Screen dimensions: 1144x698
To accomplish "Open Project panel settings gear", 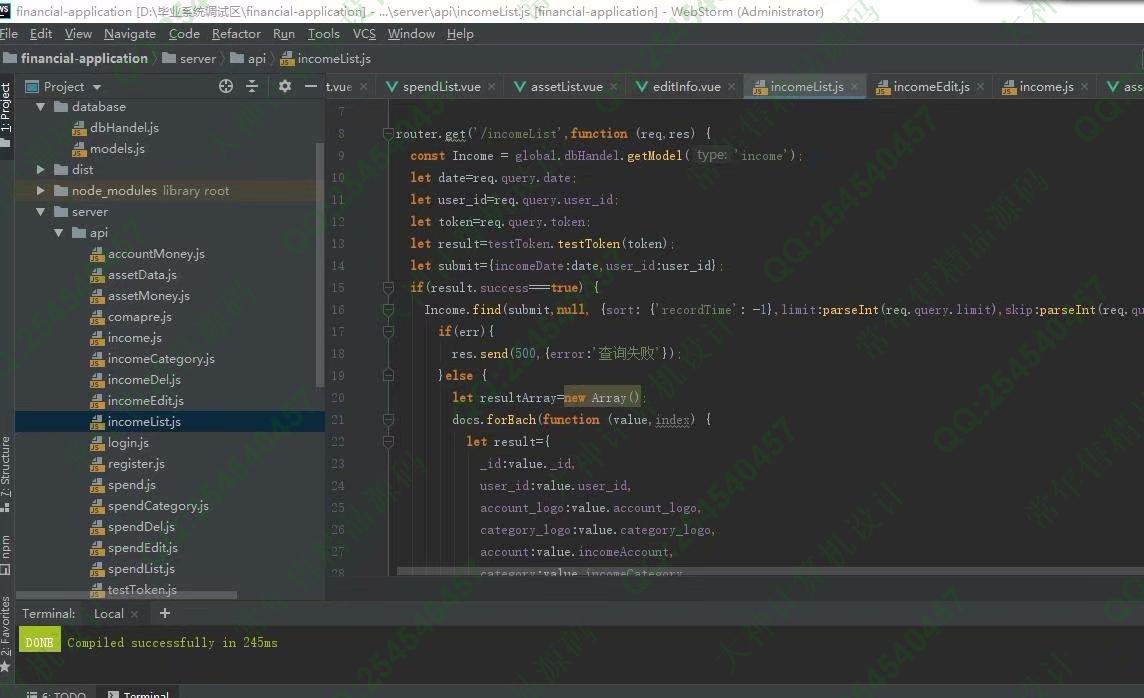I will click(x=285, y=86).
